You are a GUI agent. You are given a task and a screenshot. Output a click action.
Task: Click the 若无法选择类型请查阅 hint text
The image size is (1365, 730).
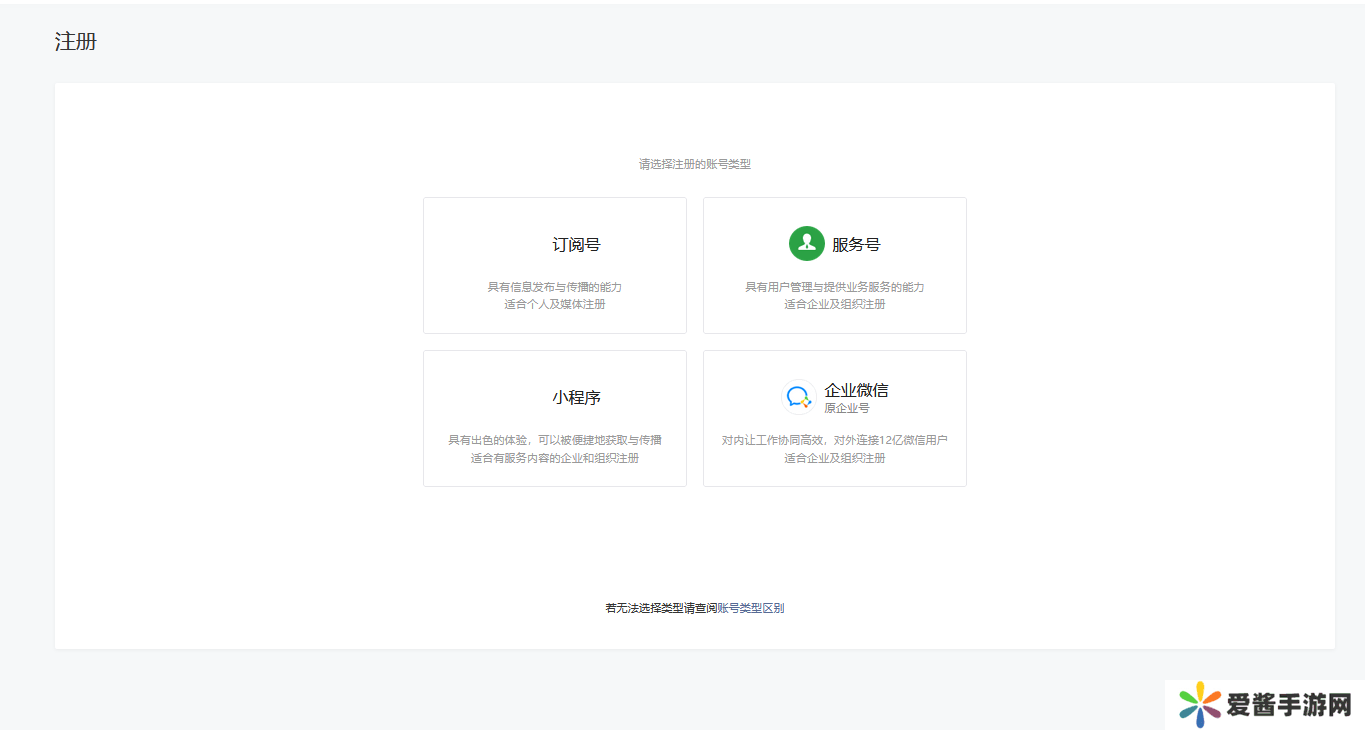tap(660, 608)
